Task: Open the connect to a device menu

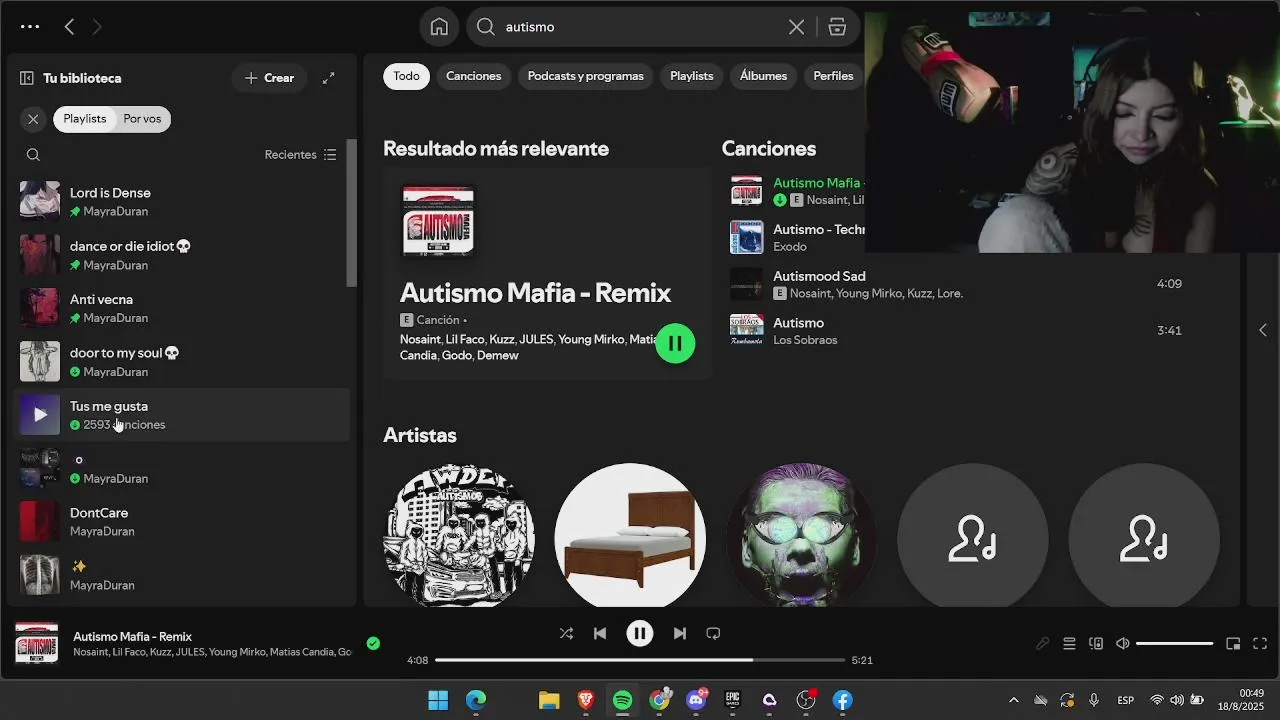Action: [1096, 644]
